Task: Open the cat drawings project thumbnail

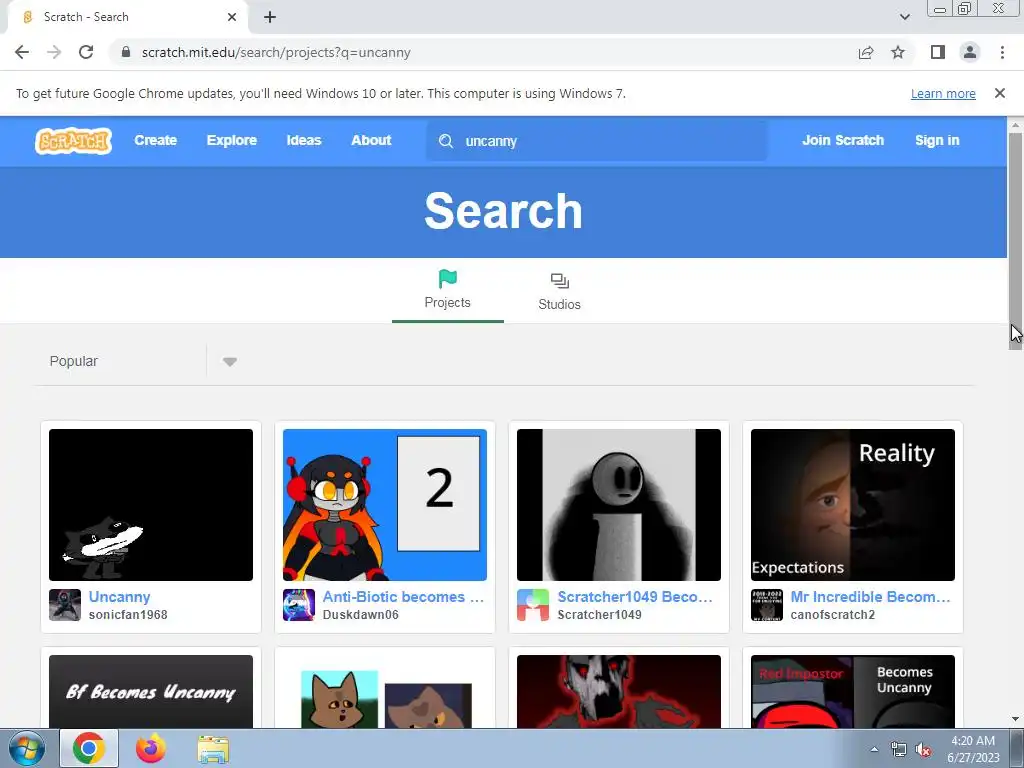Action: [385, 692]
